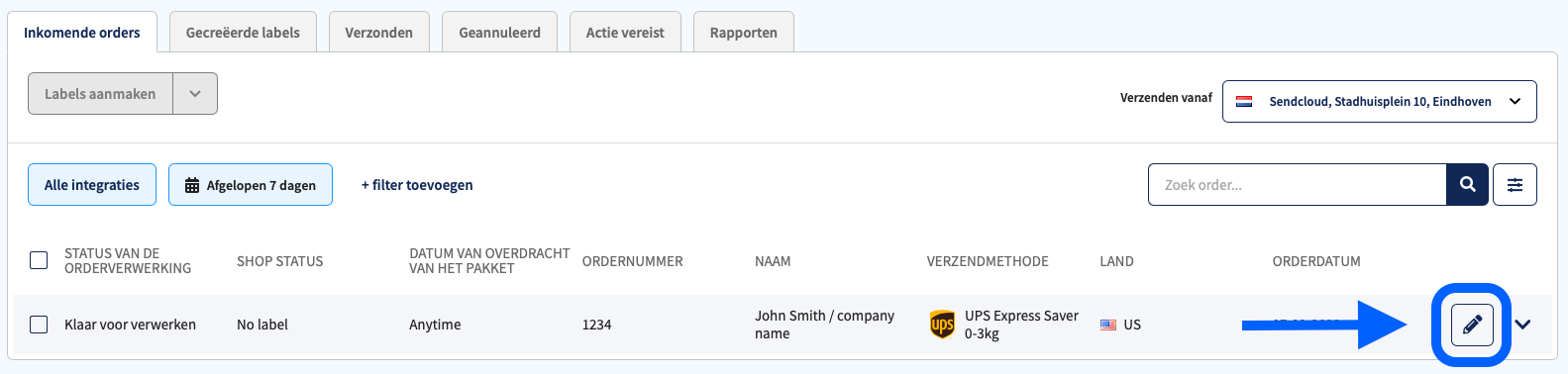Click the UPS logo in the shipping method column
Image resolution: width=1568 pixels, height=374 pixels.
942,325
